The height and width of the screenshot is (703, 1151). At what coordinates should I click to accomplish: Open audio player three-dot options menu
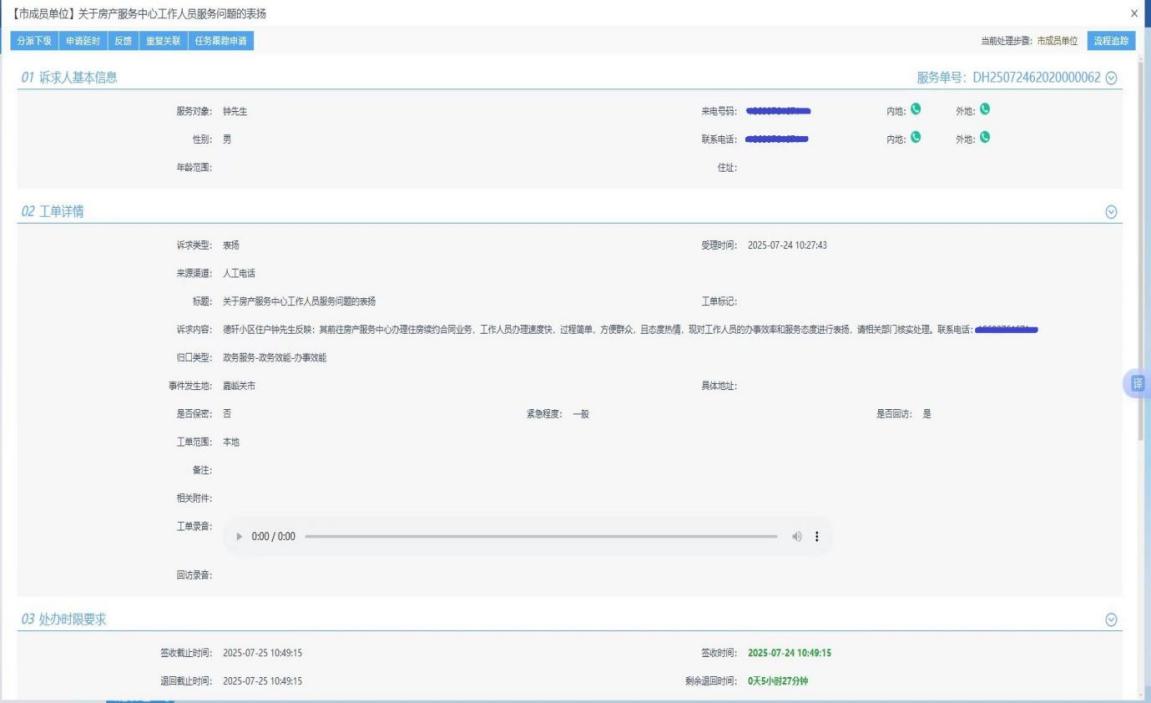click(x=817, y=537)
